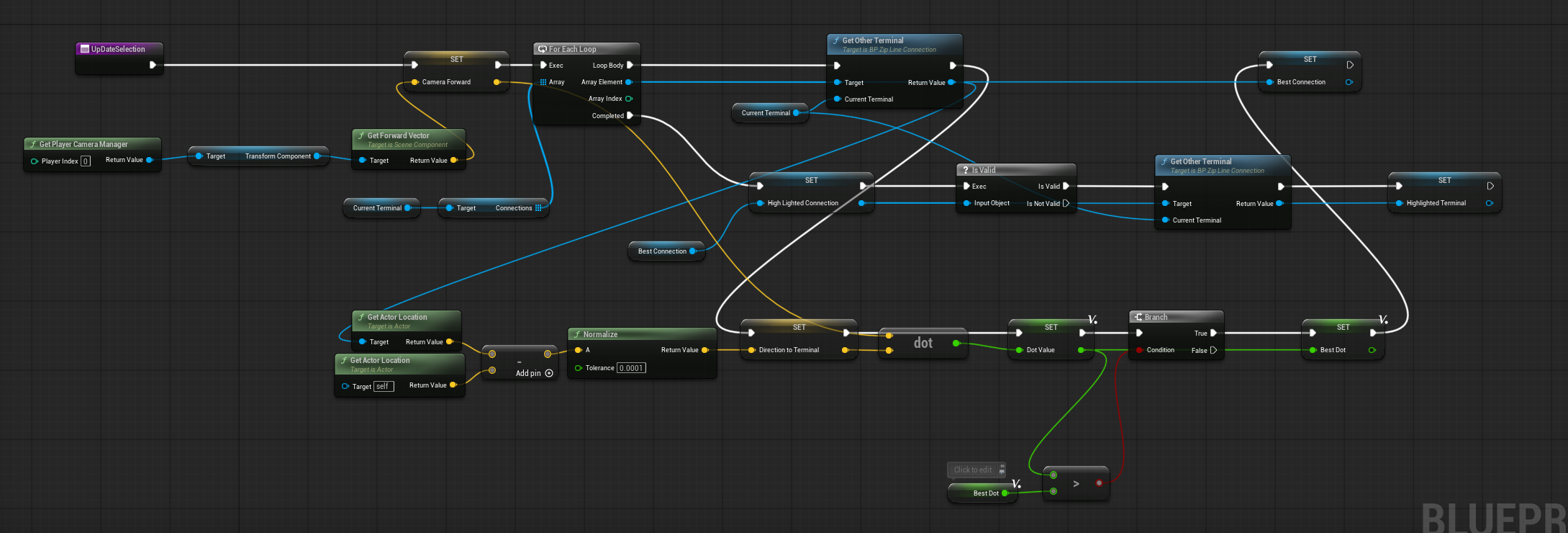Select the Get Forward Vector node header
This screenshot has height=533, width=1568.
coord(409,139)
